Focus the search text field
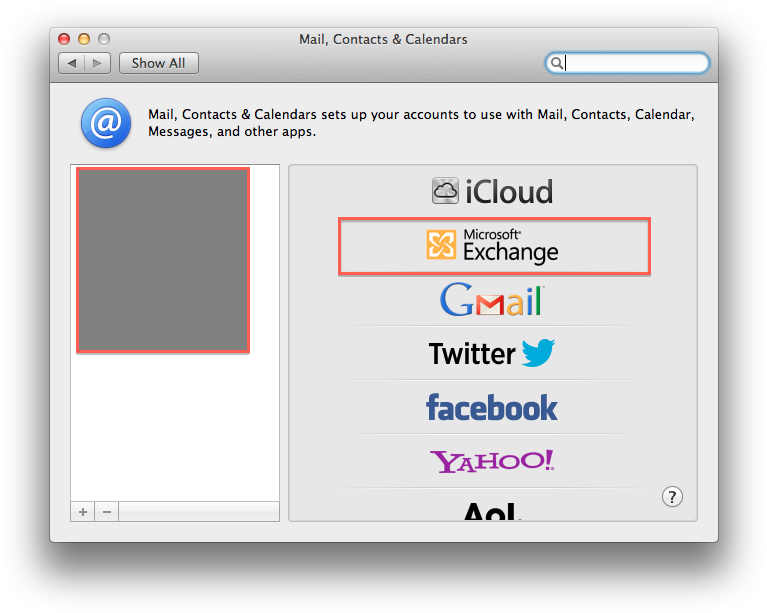Viewport: 767px width, 613px height. (634, 63)
